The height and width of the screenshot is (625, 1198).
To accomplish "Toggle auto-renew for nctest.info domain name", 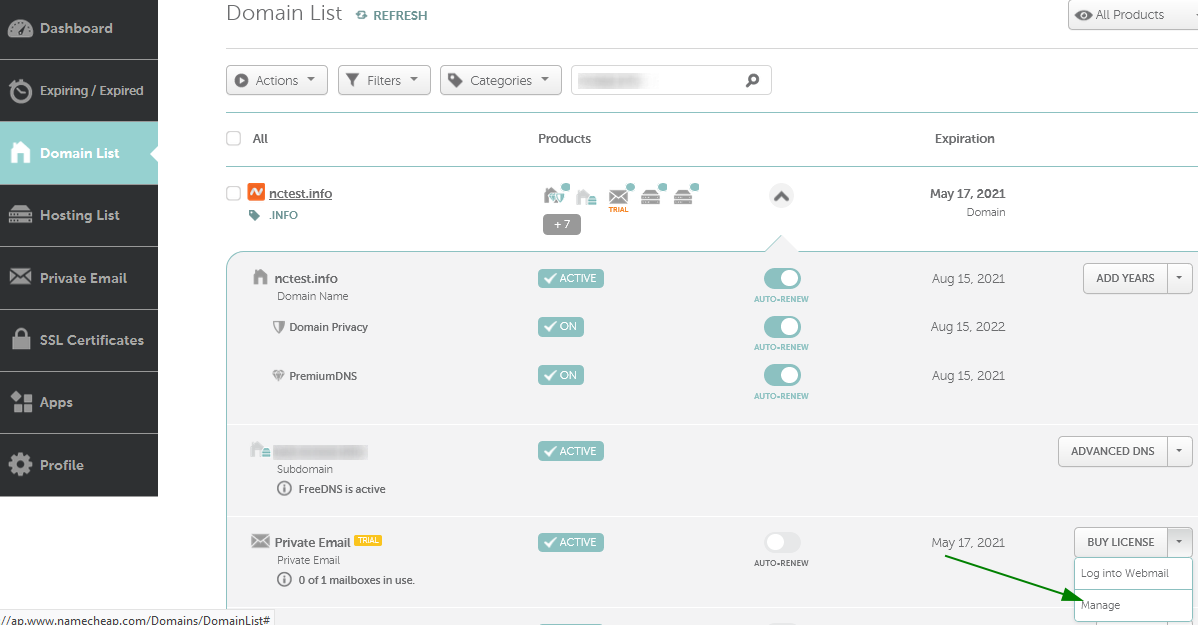I will 782,278.
